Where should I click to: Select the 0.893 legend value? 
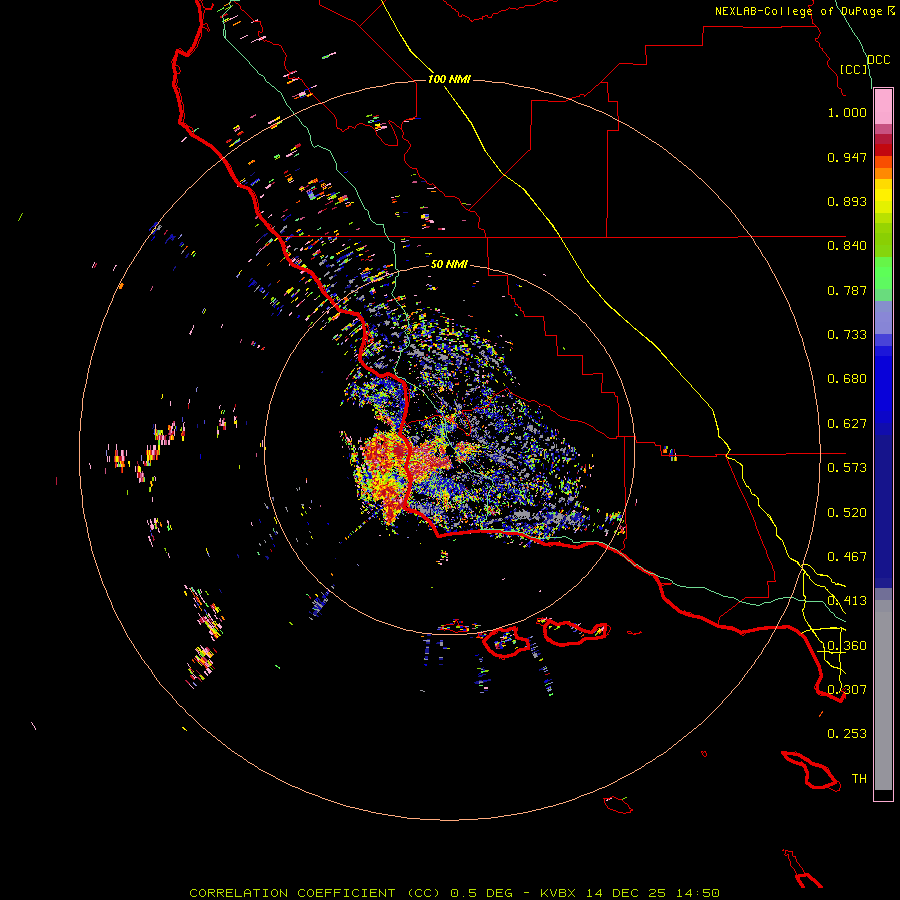[x=847, y=201]
